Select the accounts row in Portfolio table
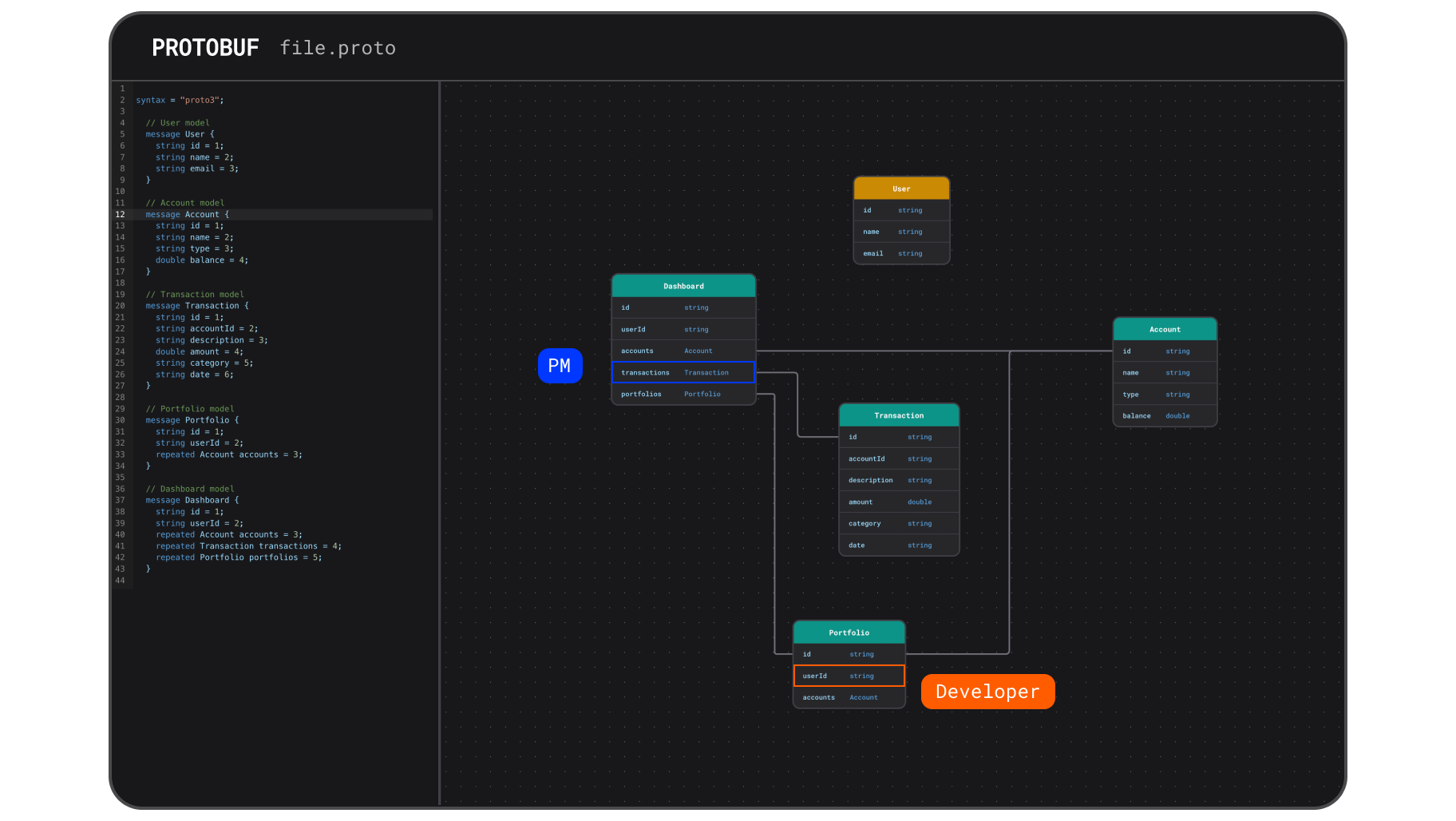Image resolution: width=1456 pixels, height=821 pixels. (849, 697)
